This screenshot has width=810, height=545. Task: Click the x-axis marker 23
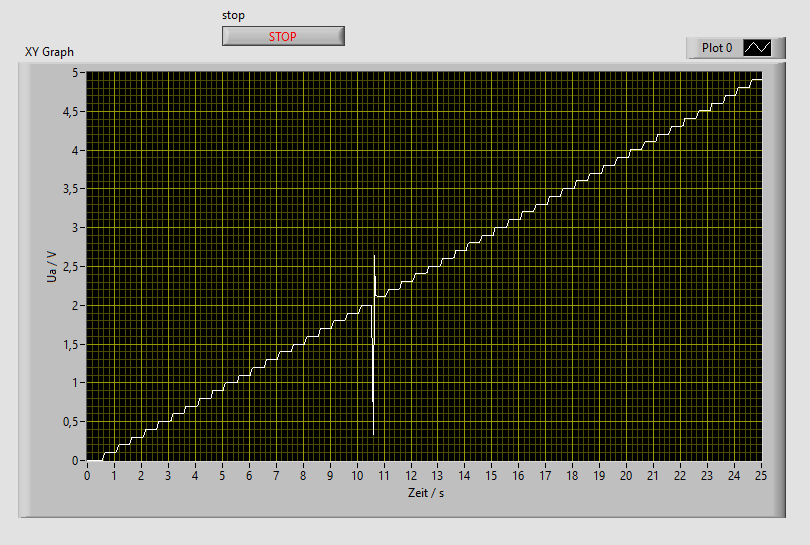[707, 476]
